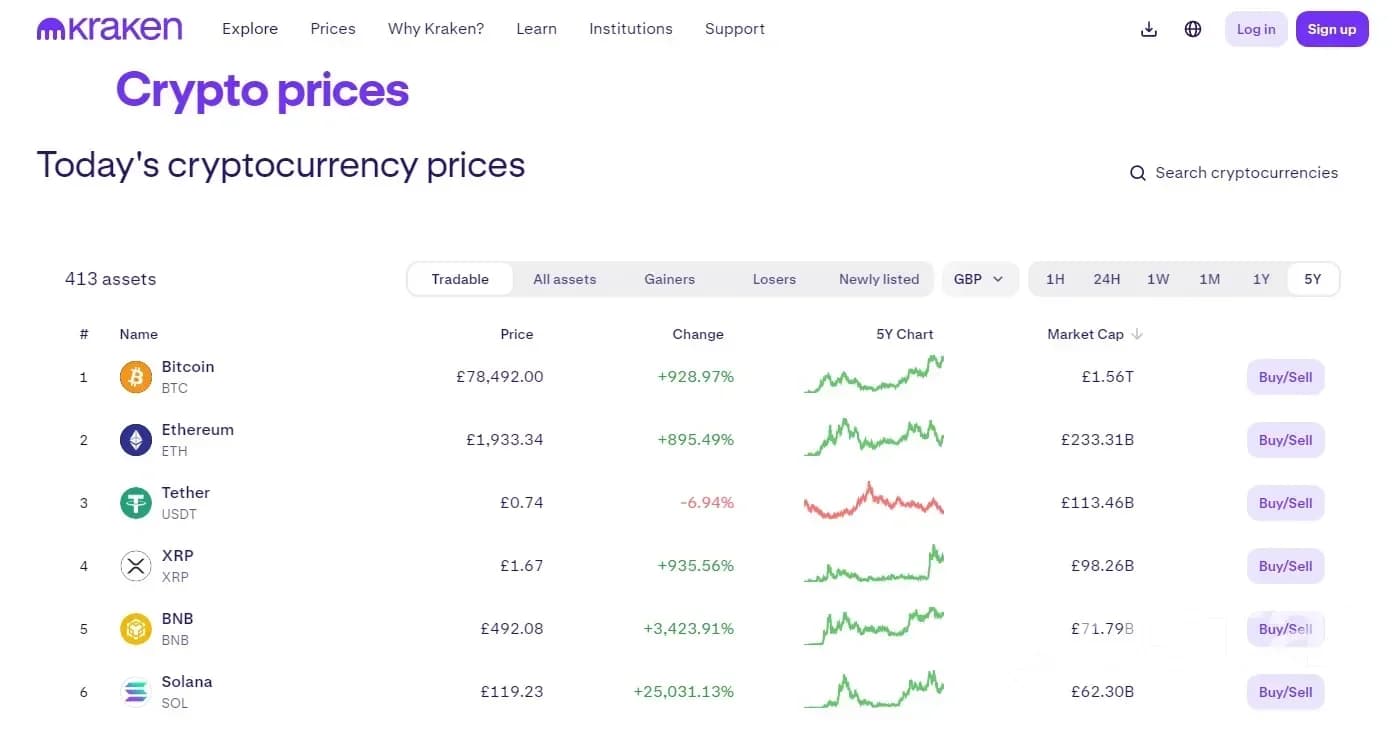Click Ethereum price £1,933.34
This screenshot has width=1396, height=730.
(505, 440)
